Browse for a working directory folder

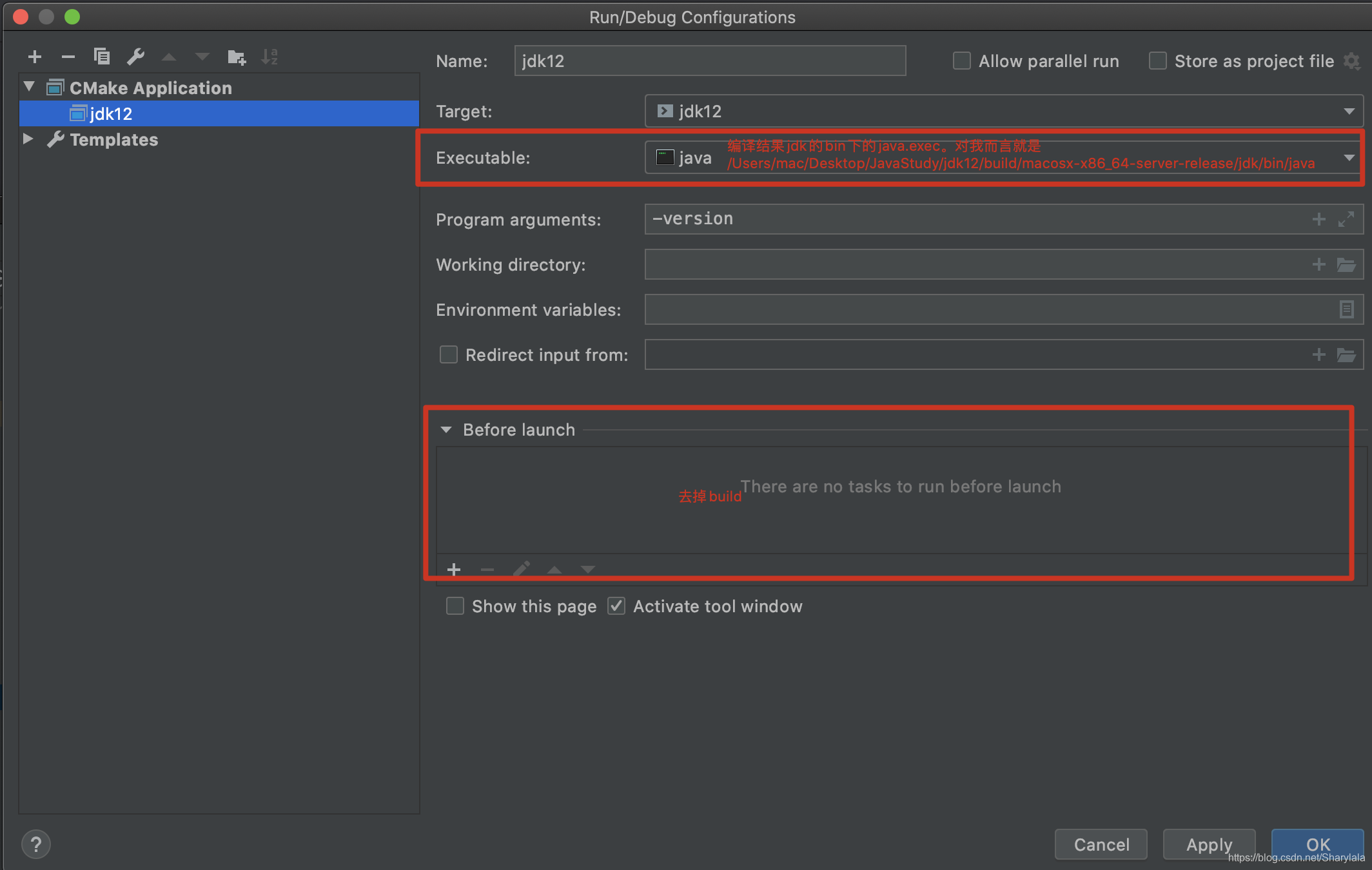coord(1346,265)
